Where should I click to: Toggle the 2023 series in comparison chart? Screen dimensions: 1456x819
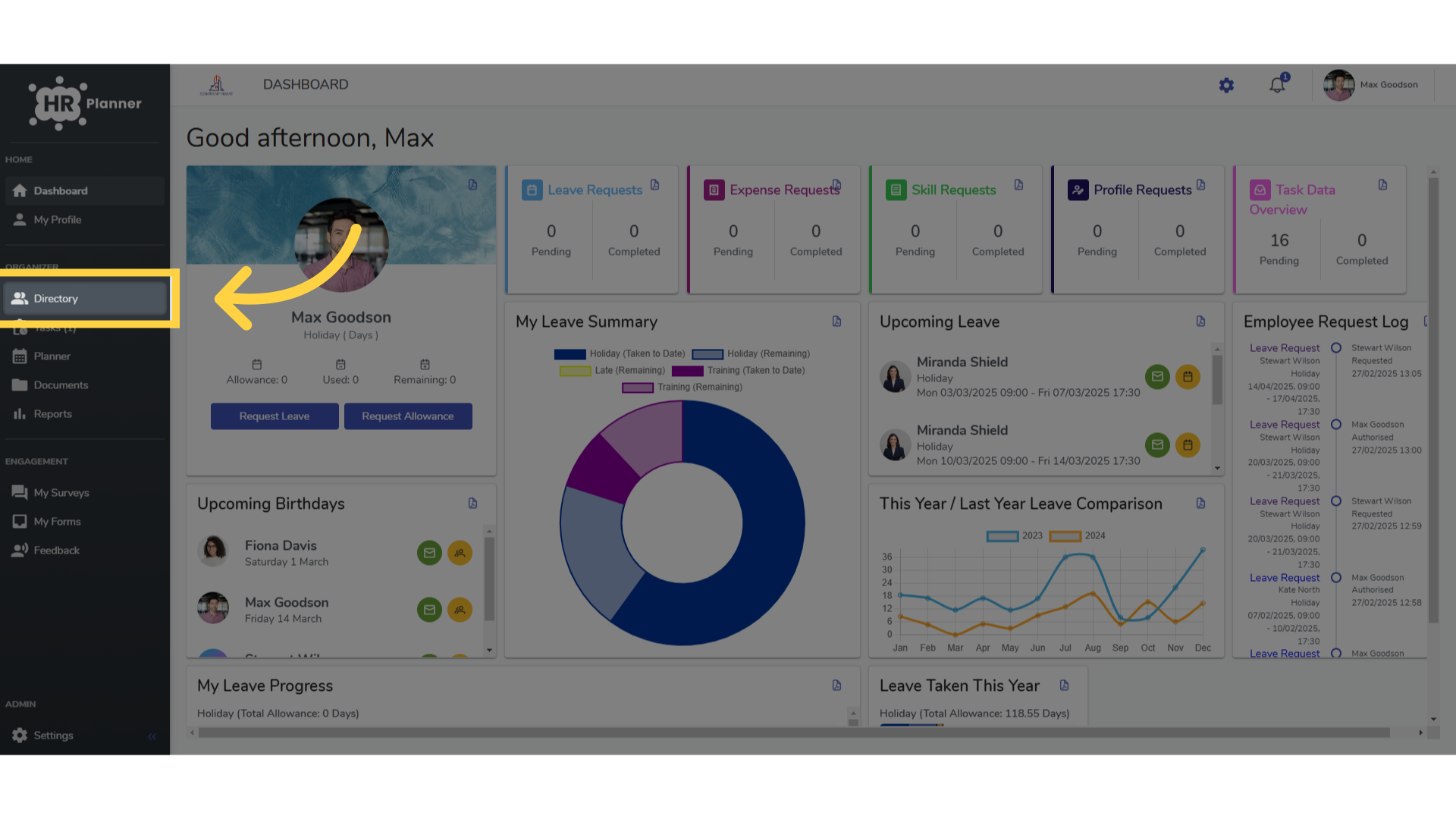click(1015, 536)
